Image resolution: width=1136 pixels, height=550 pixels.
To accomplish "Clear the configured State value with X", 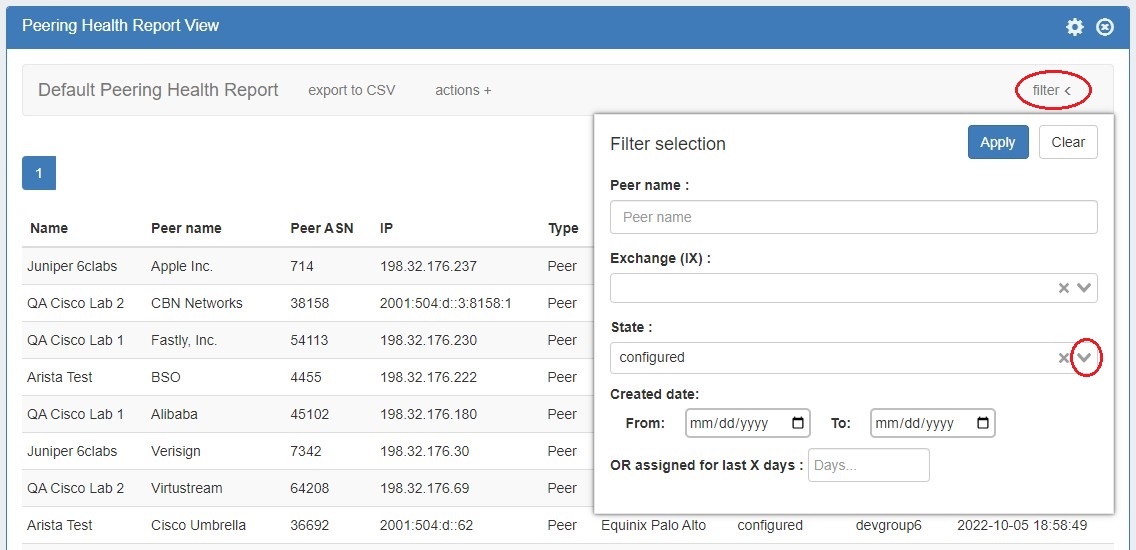I will [1064, 358].
